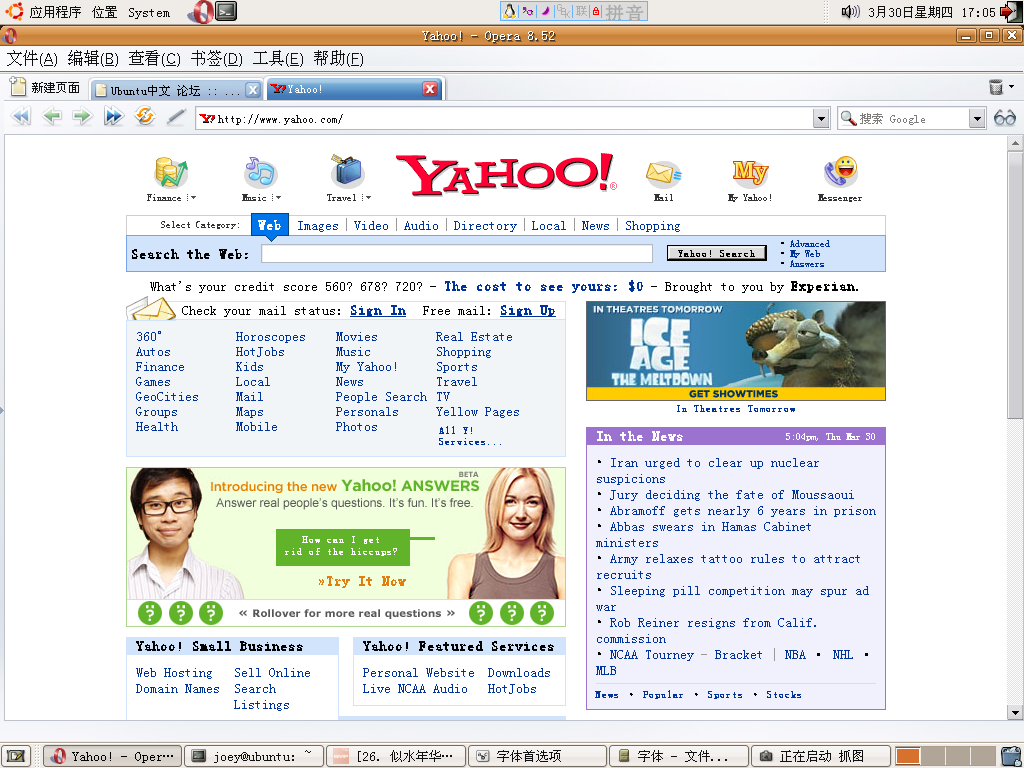
Task: Click the 新建页面 new page button
Action: (x=46, y=88)
